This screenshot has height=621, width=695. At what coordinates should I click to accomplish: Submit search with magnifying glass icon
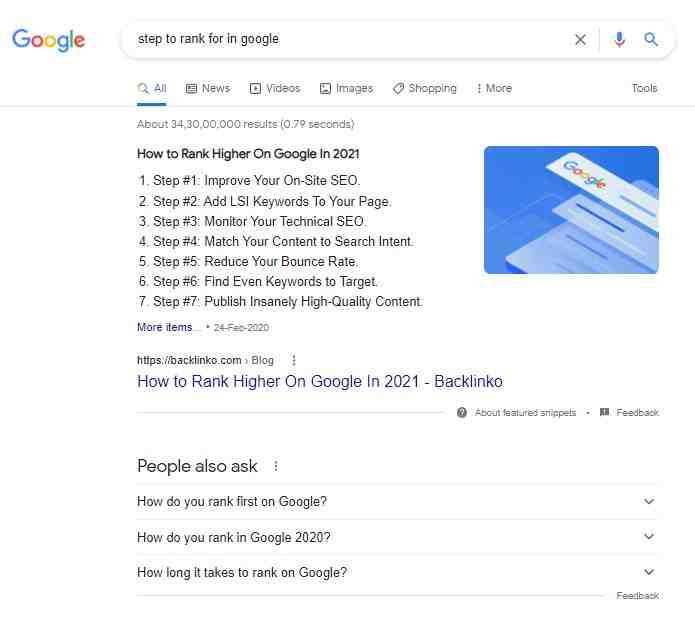click(x=650, y=39)
